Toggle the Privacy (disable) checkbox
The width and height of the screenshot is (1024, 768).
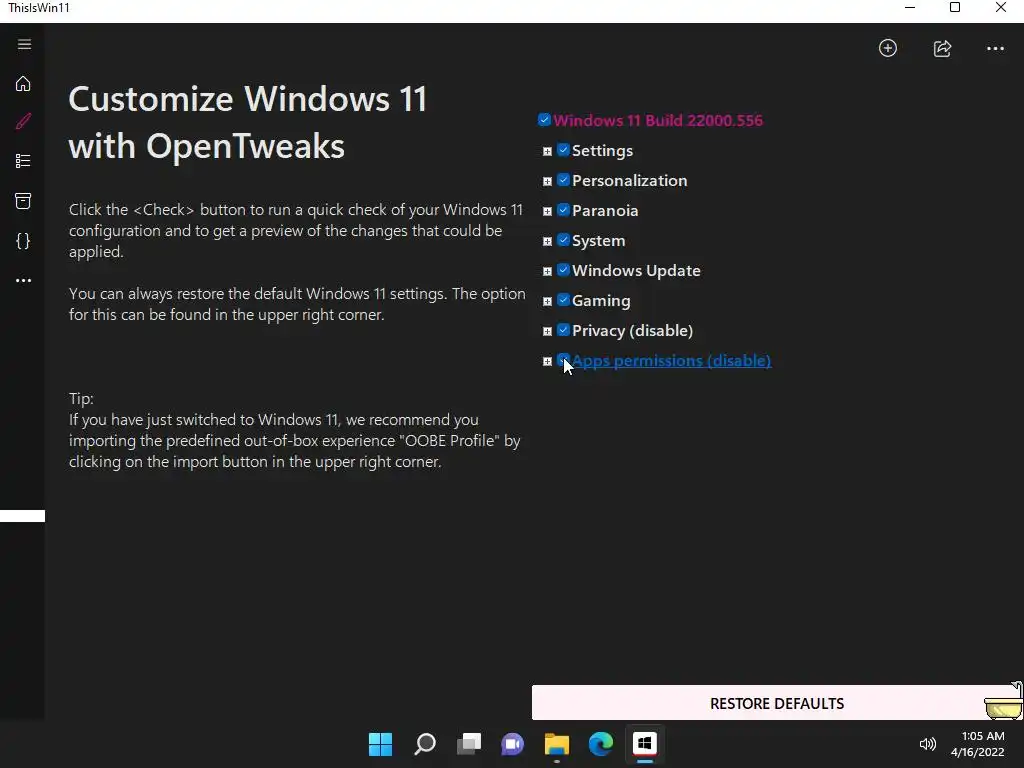coord(563,330)
